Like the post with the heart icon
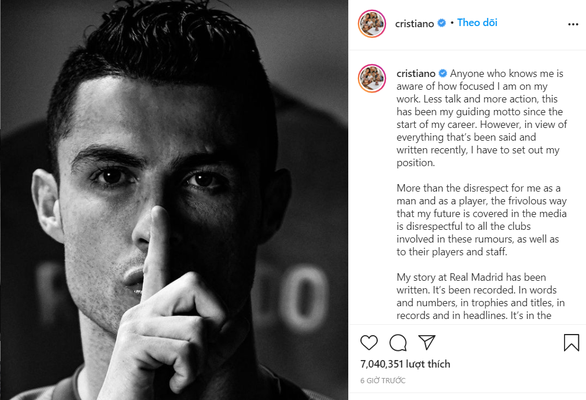 coord(368,342)
